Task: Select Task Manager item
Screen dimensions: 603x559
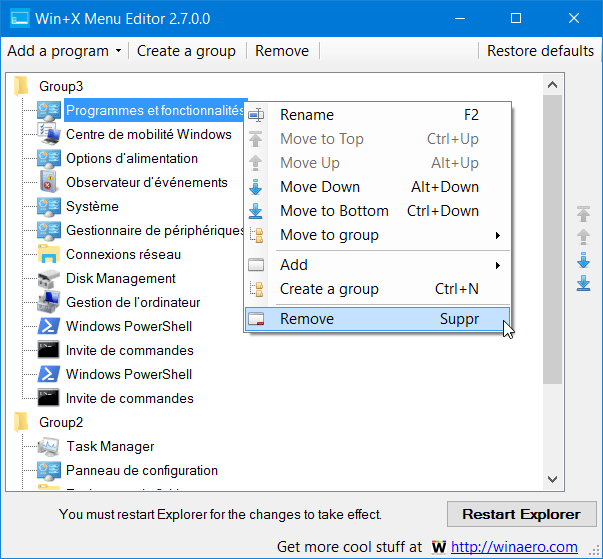Action: point(110,446)
